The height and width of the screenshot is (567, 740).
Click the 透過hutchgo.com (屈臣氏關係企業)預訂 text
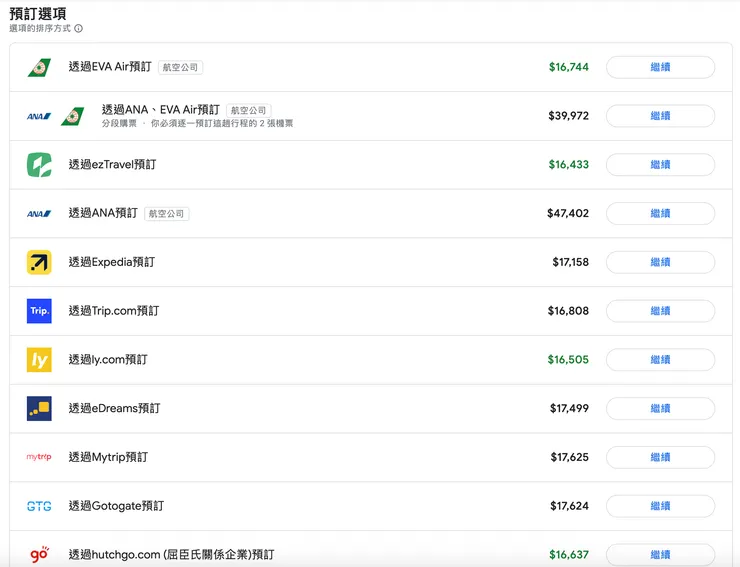pyautogui.click(x=171, y=554)
